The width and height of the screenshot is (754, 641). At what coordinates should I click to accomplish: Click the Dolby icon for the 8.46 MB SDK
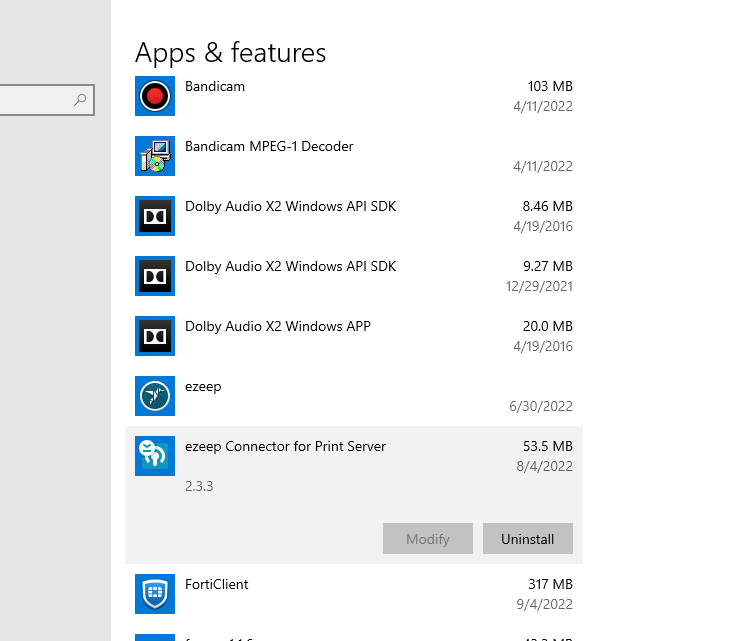[x=155, y=216]
